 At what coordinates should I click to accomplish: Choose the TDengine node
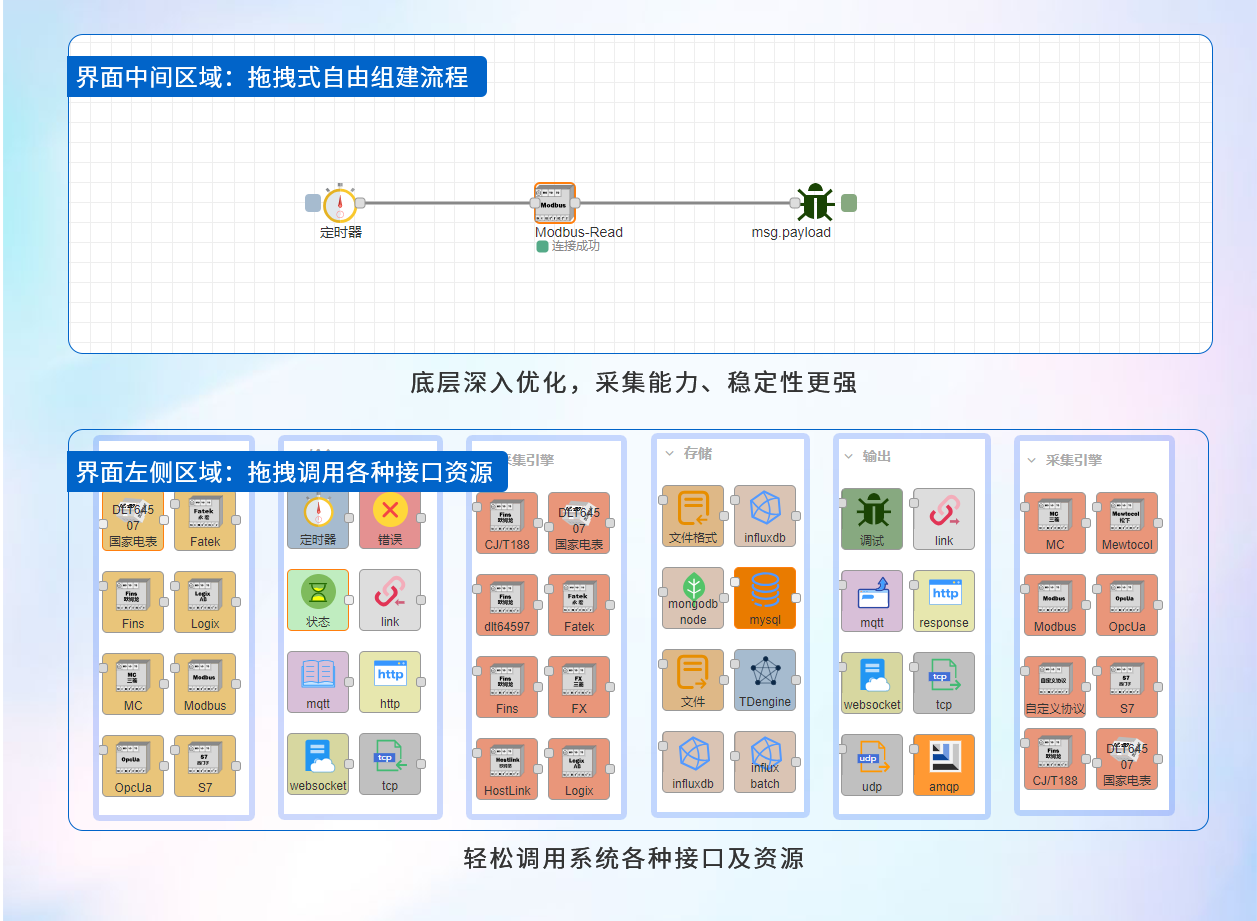(x=765, y=680)
